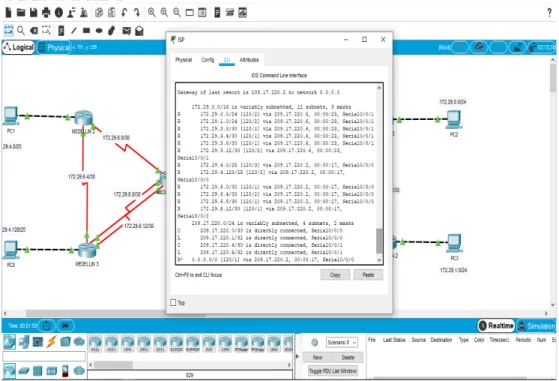Open the Custom Devices Dialog icon
559x381 pixels.
[x=202, y=13]
